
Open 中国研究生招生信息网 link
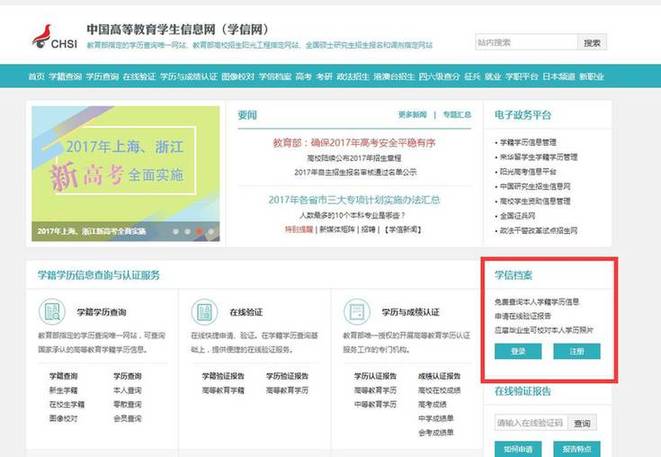point(535,186)
